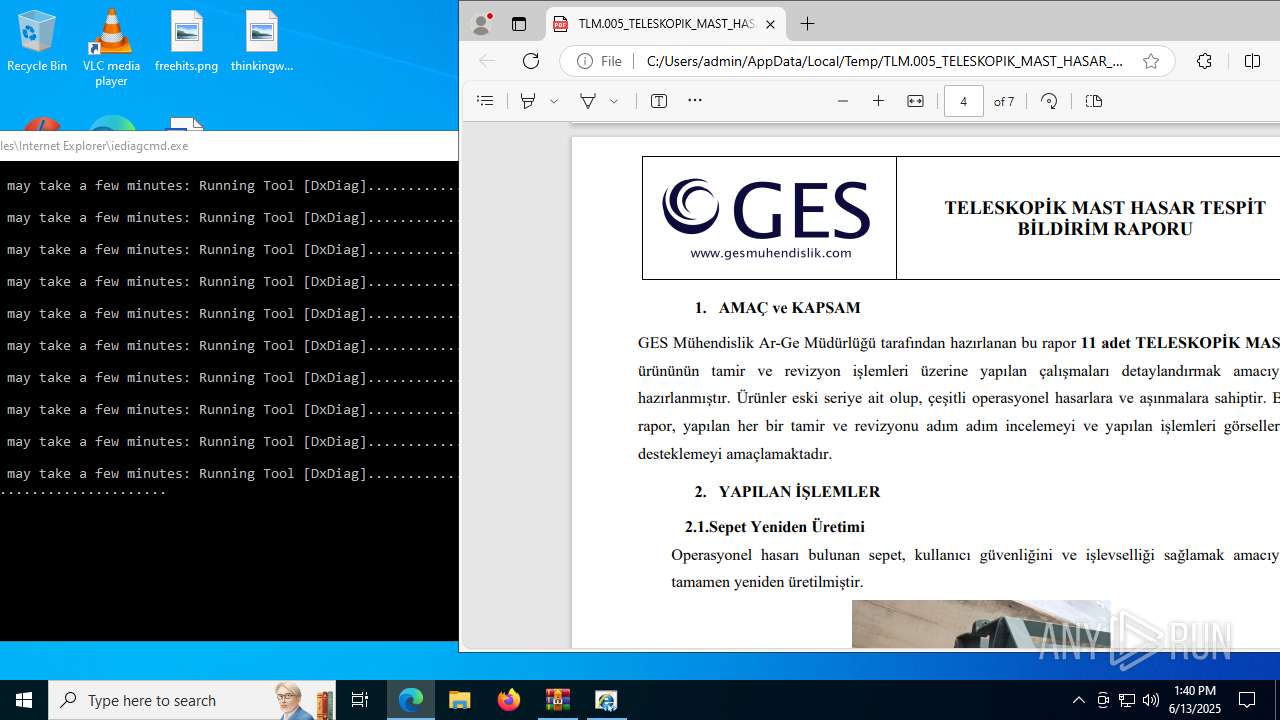Expand draw tool options dropdown
1280x720 pixels.
click(614, 101)
